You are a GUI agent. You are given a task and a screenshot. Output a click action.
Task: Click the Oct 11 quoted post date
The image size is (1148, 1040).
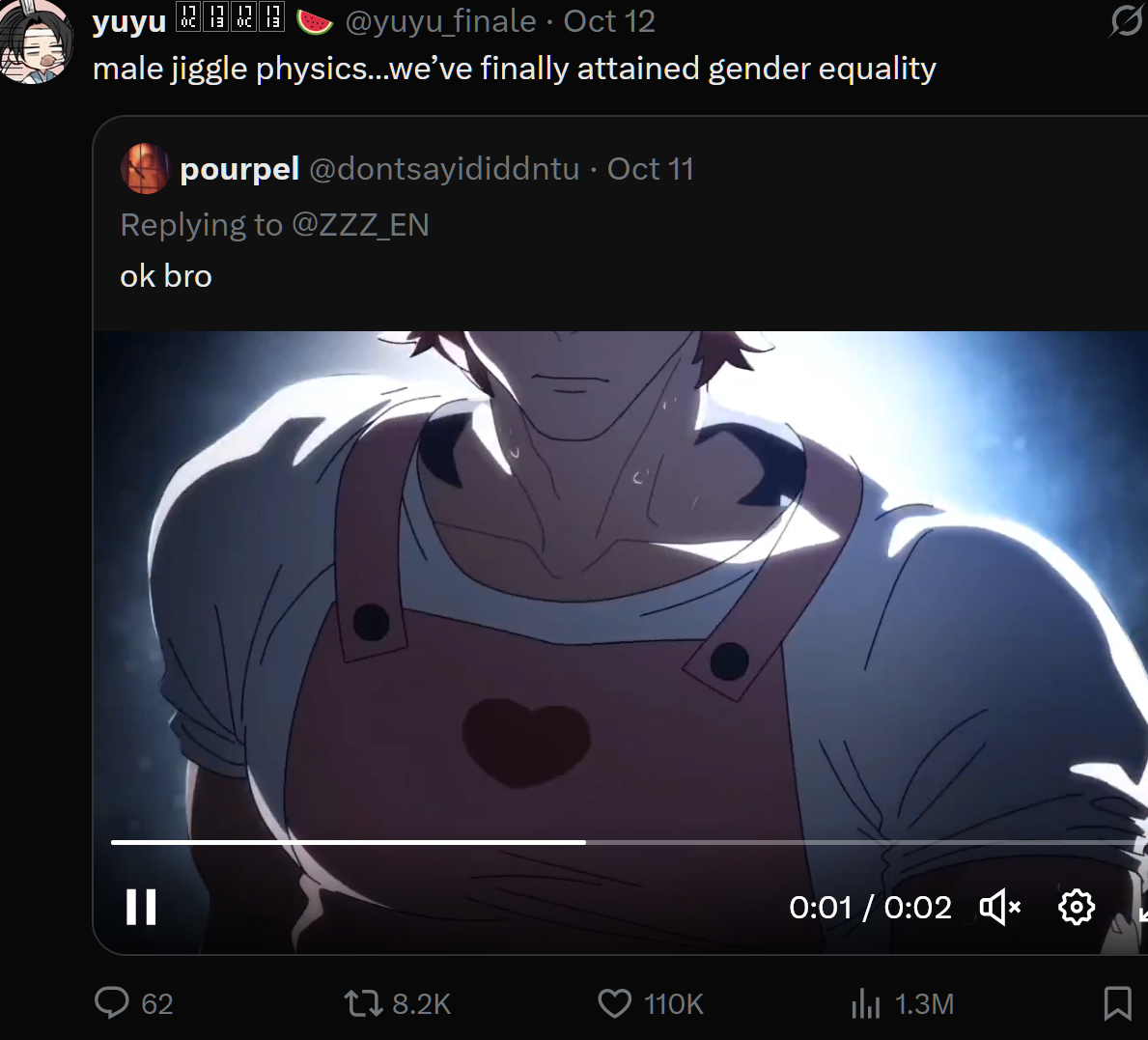pos(650,169)
